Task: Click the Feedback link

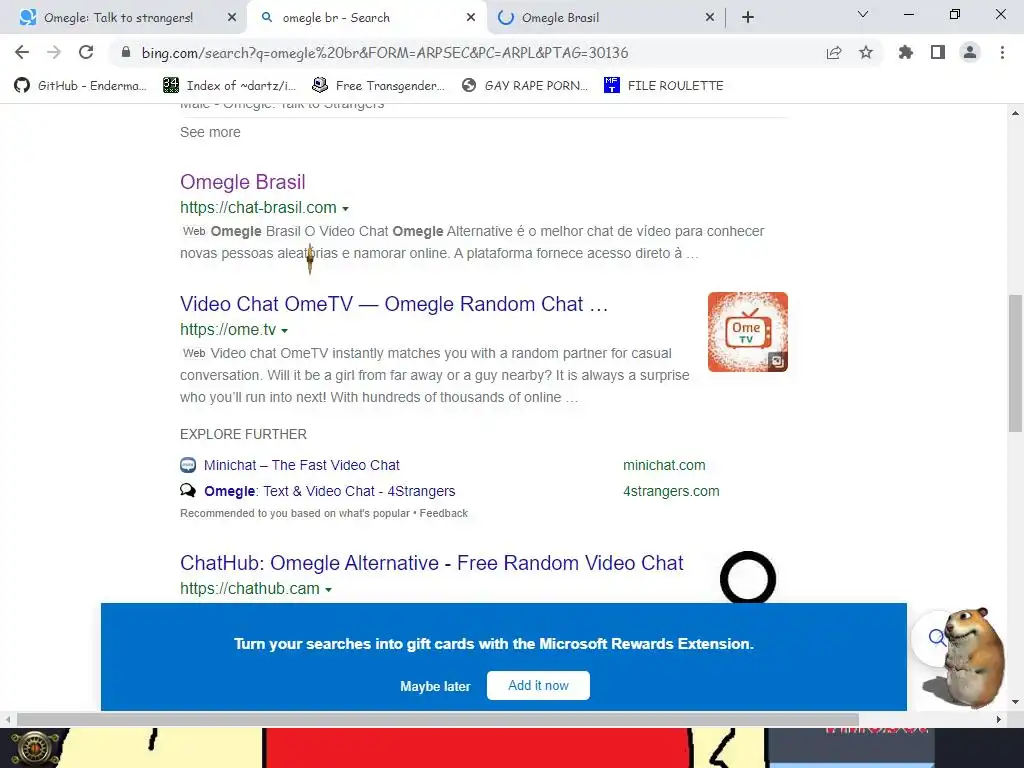Action: pos(443,513)
